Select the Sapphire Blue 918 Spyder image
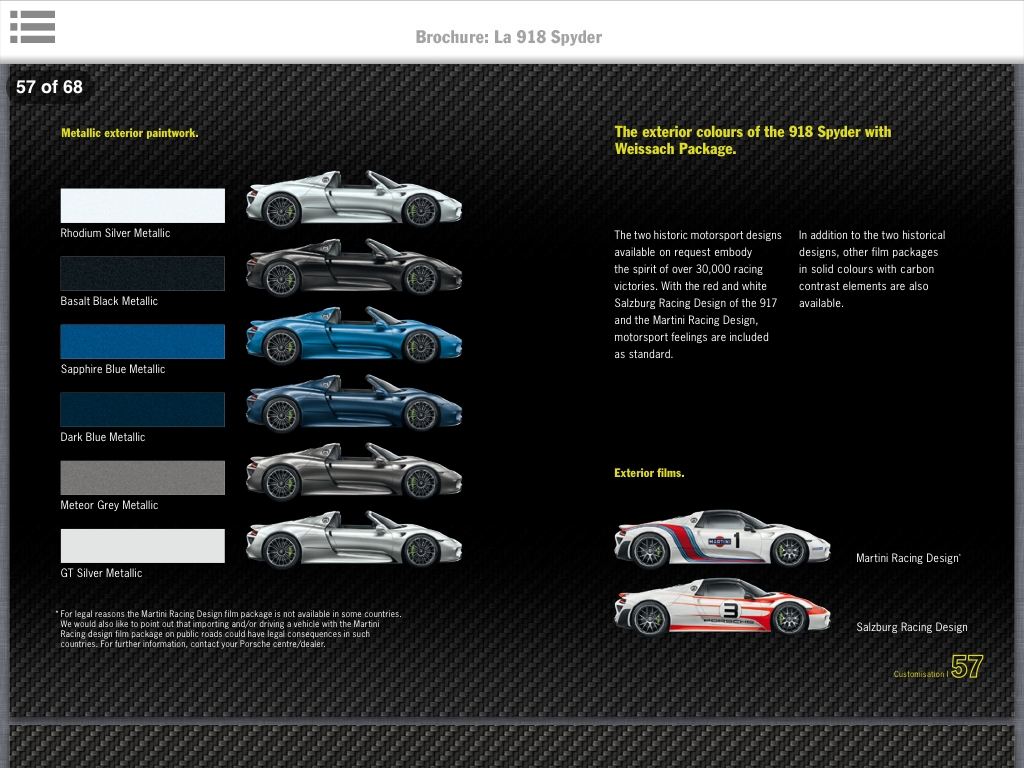Image resolution: width=1024 pixels, height=768 pixels. (x=354, y=335)
